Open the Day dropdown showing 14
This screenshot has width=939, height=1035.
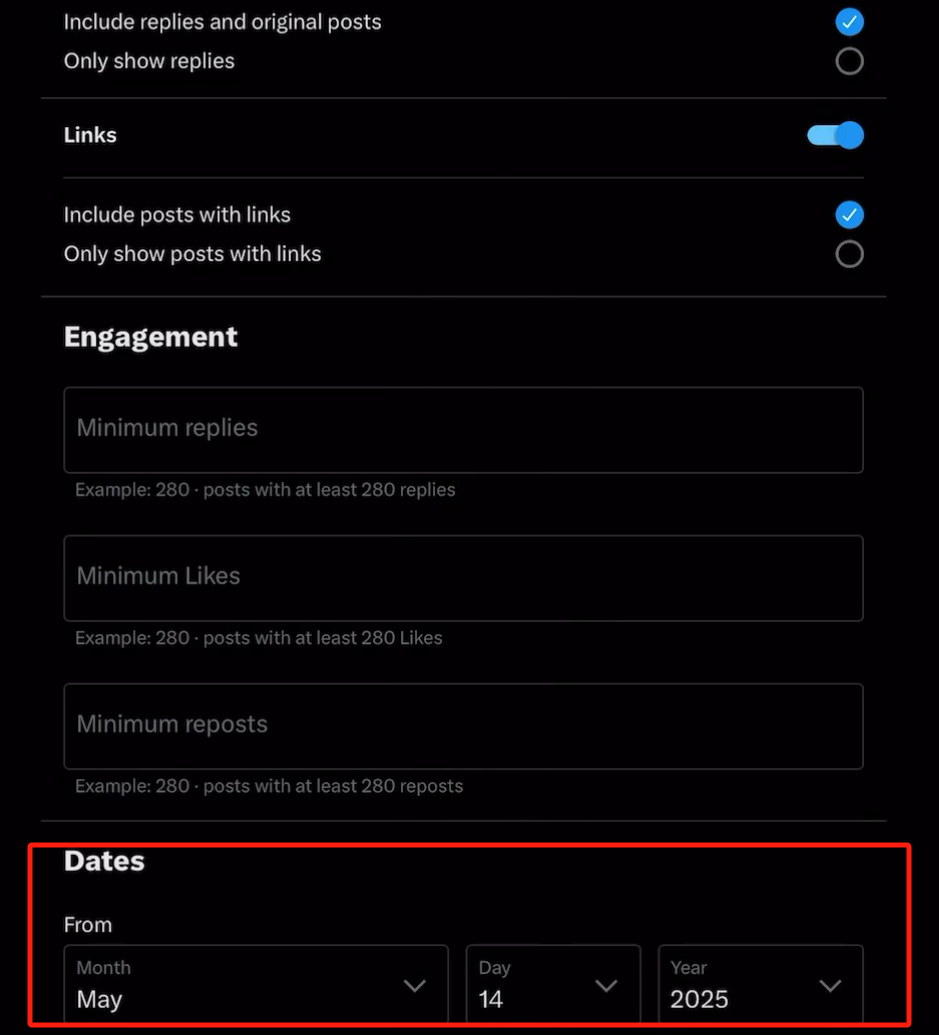553,986
